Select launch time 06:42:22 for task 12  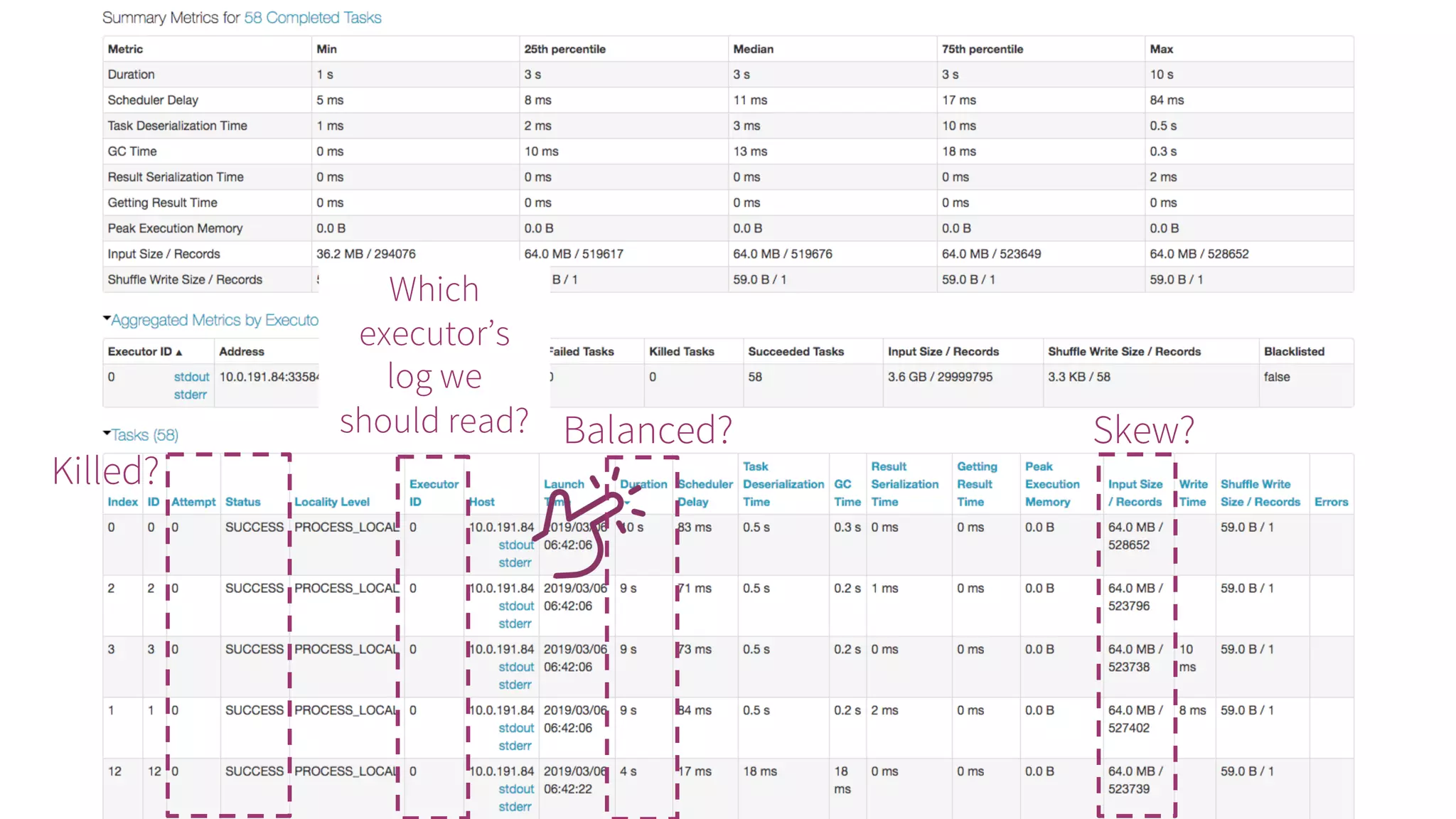coord(567,789)
